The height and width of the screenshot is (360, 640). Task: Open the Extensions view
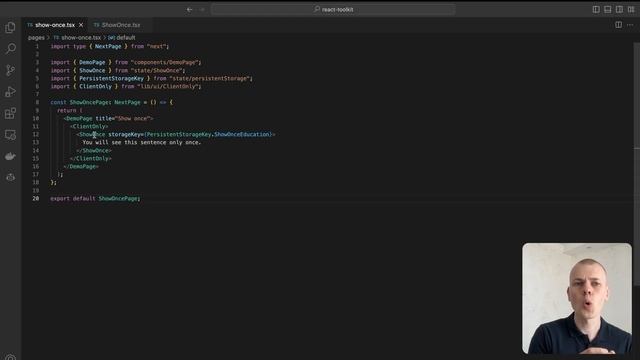(x=10, y=113)
